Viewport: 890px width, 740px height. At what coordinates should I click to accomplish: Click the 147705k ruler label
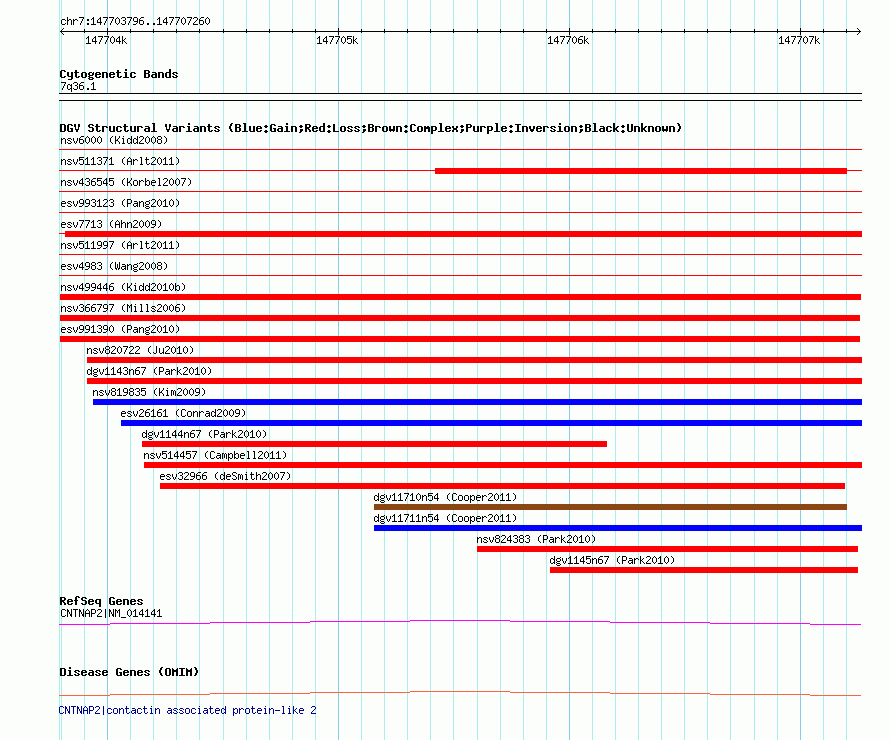(x=337, y=40)
